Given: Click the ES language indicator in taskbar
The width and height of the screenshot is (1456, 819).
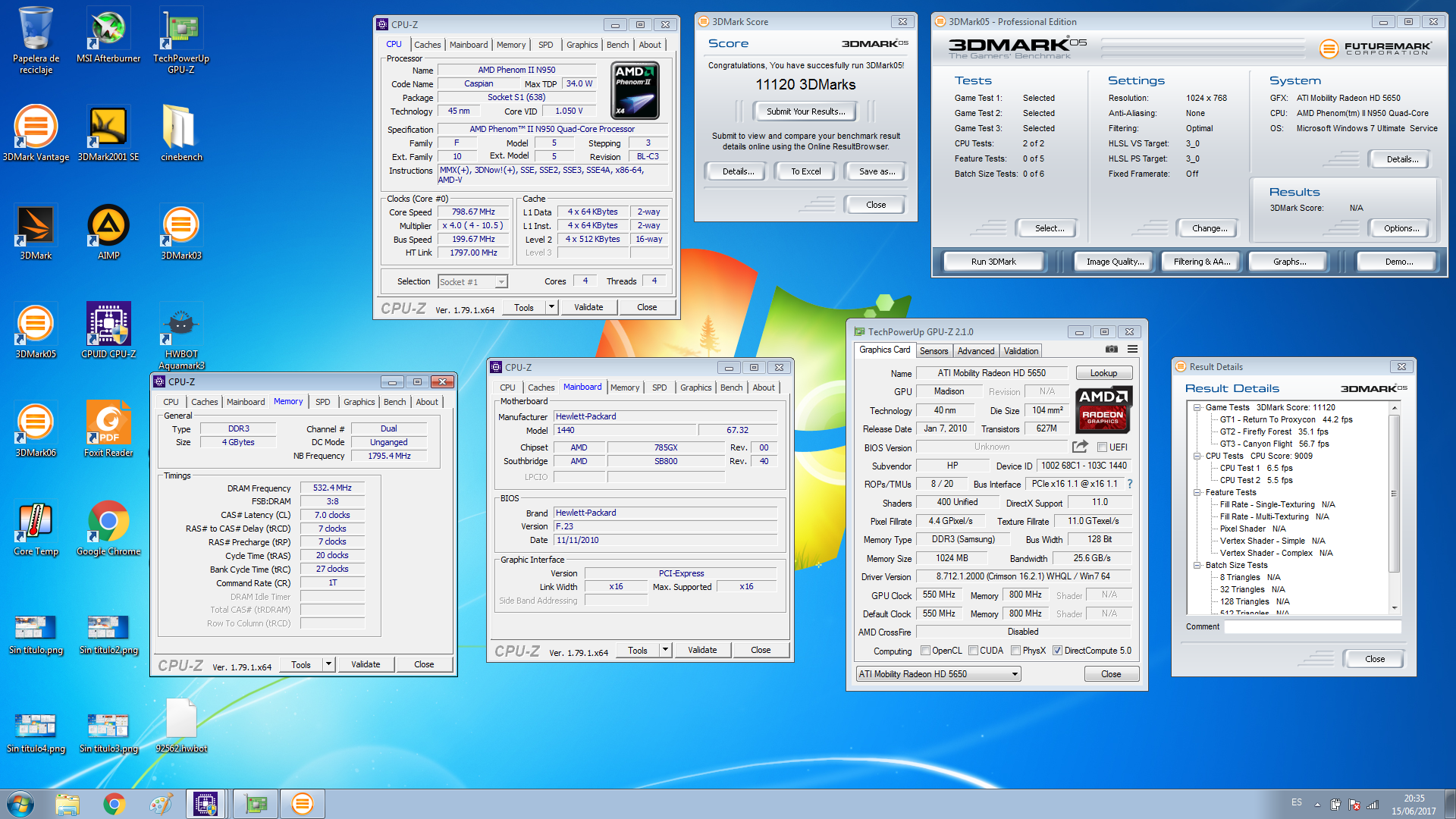Looking at the screenshot, I should [1297, 802].
